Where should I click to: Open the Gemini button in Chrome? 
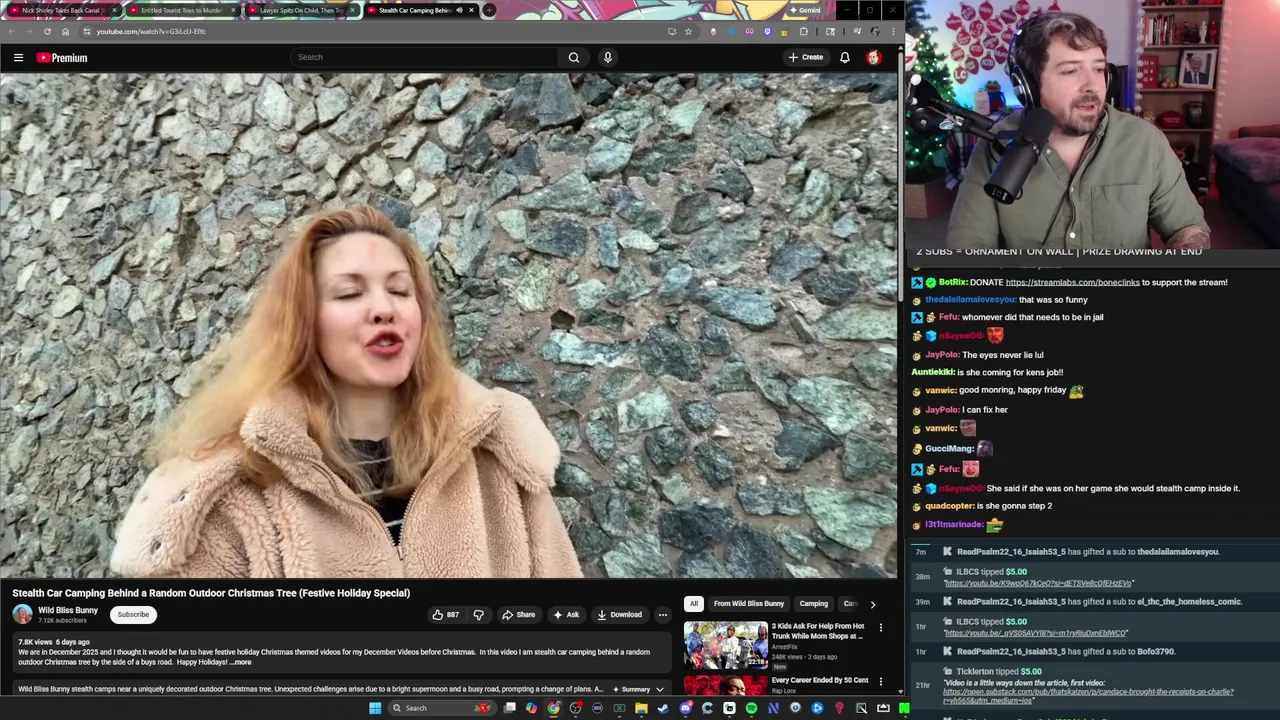coord(805,10)
